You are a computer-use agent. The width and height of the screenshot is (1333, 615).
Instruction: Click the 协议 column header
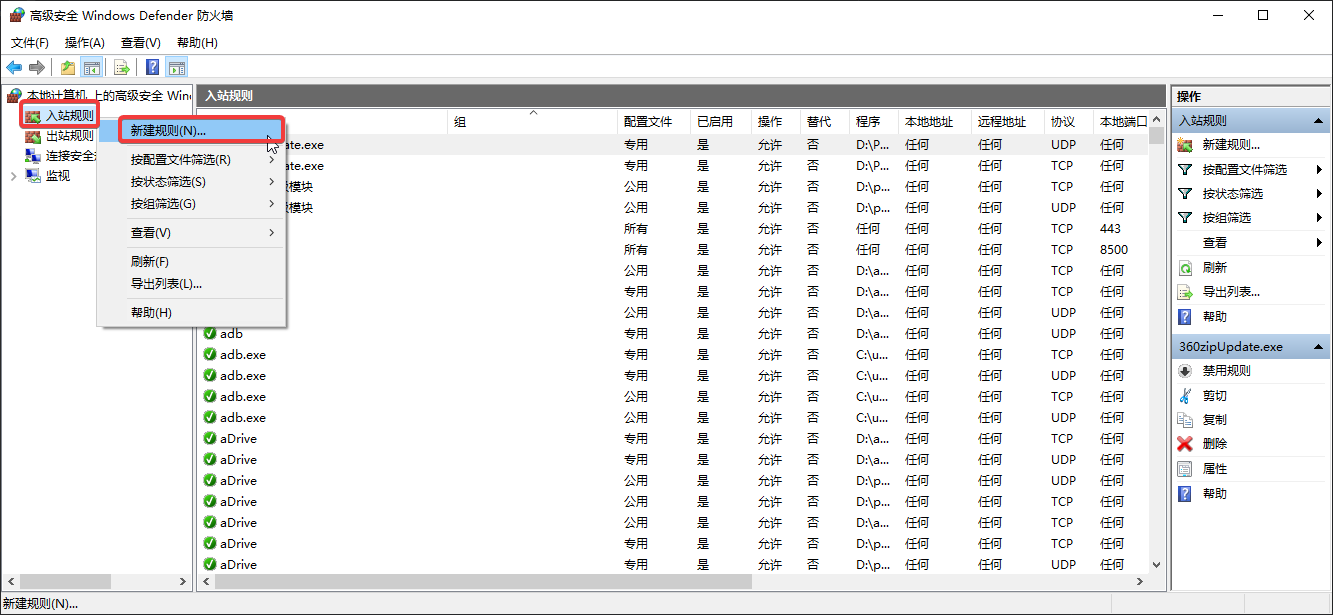(x=1062, y=122)
